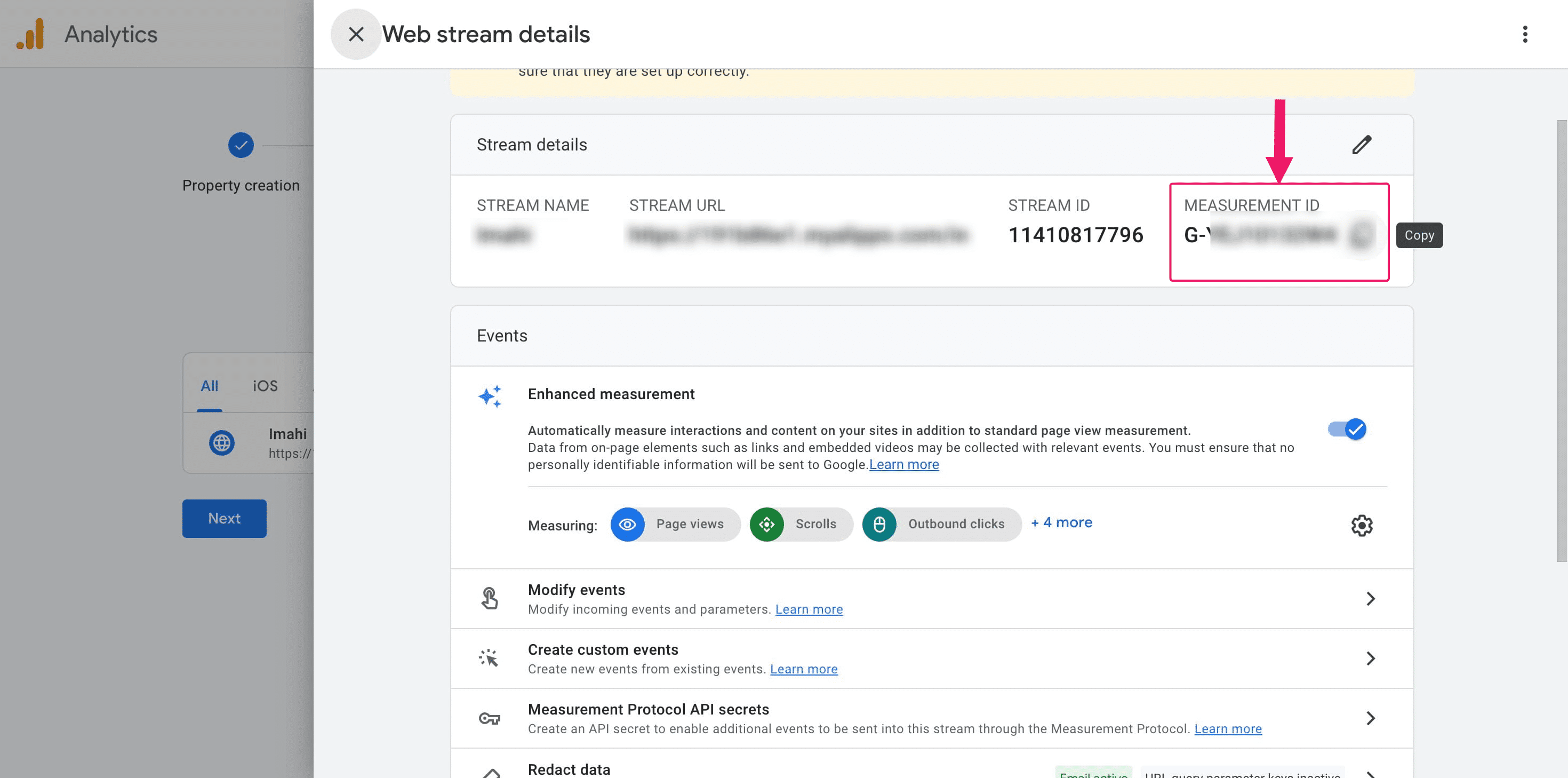Click the globe icon beside Imahi
Image resolution: width=1568 pixels, height=778 pixels.
[223, 442]
